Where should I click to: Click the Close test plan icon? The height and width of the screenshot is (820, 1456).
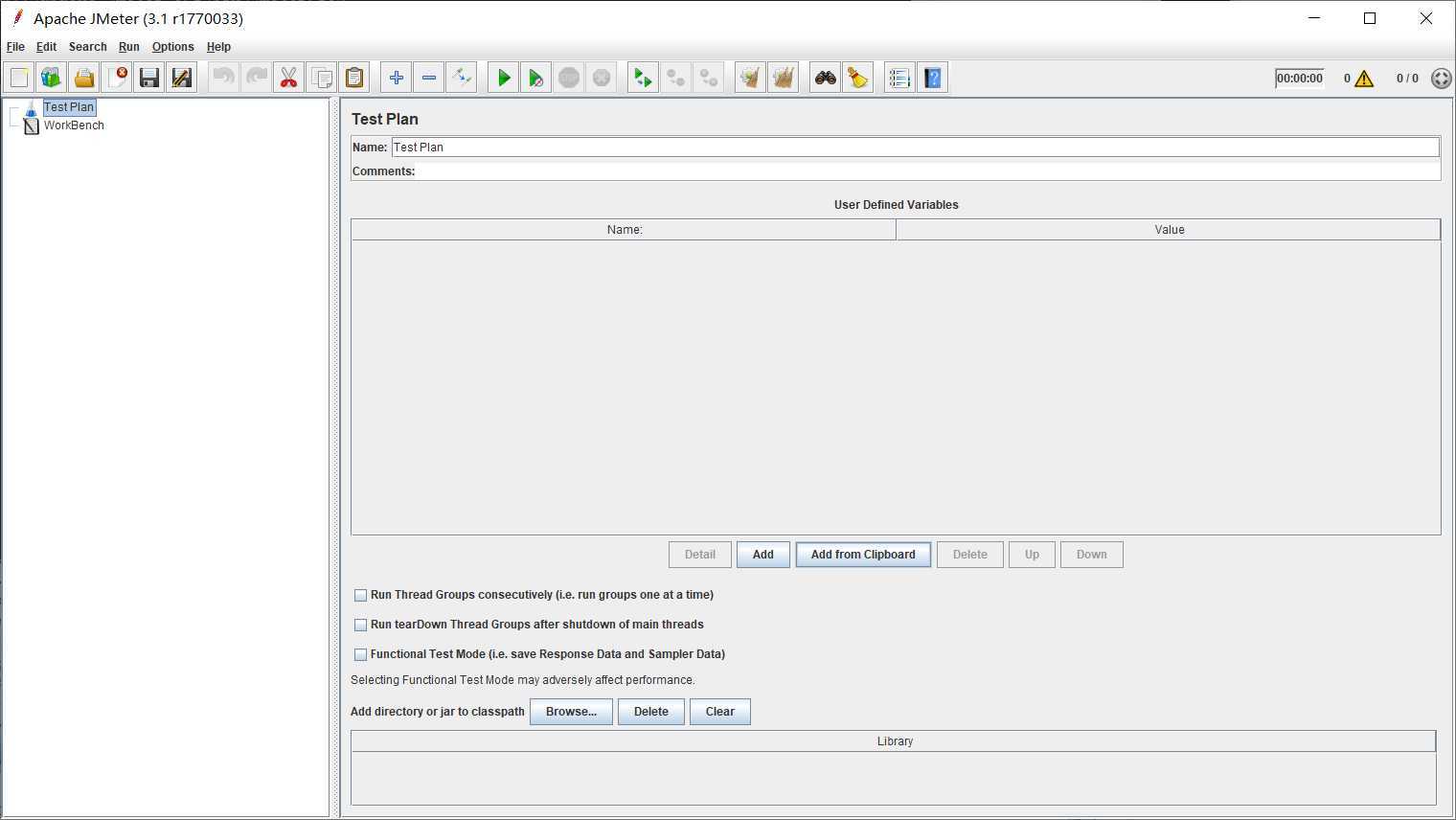(x=117, y=78)
